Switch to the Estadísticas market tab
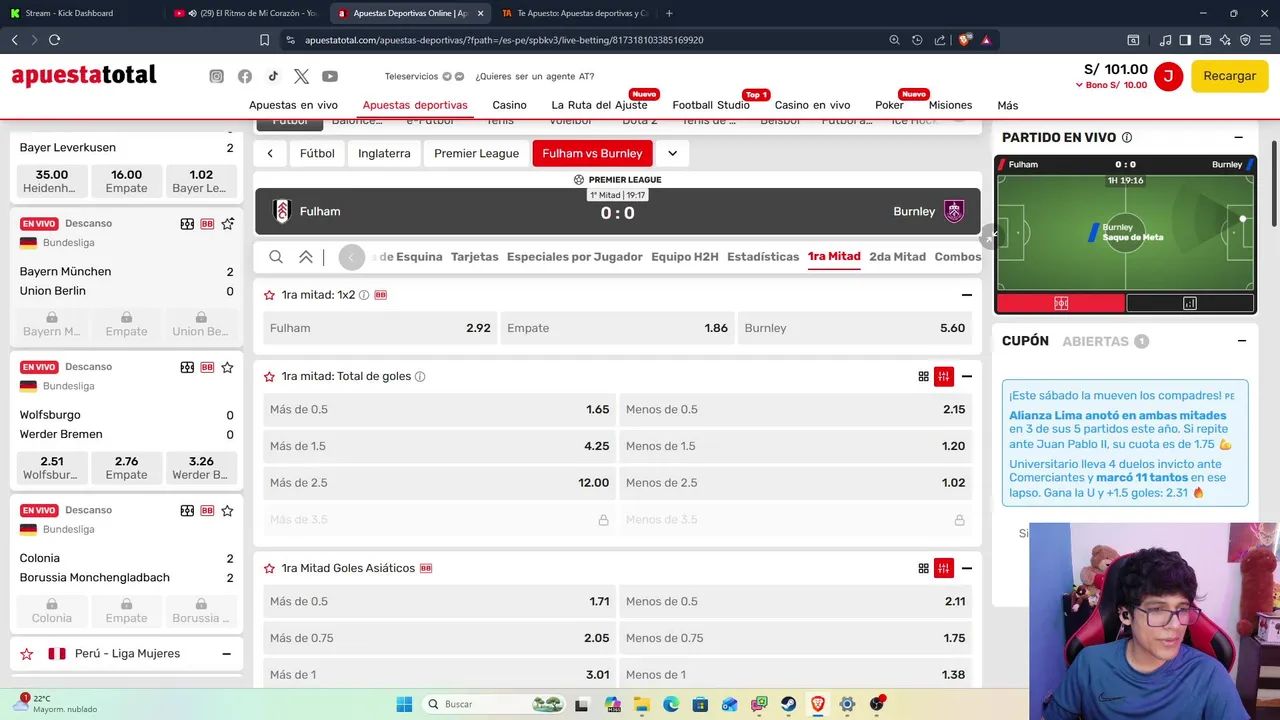This screenshot has height=720, width=1280. pyautogui.click(x=763, y=257)
